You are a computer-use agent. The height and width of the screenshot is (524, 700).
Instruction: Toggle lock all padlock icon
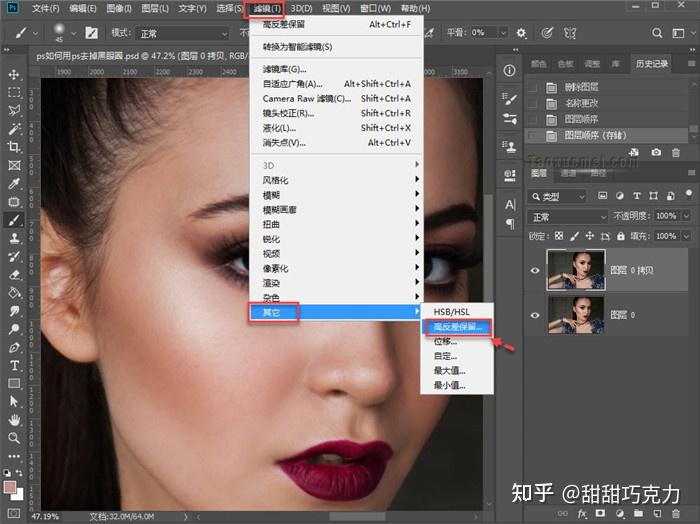[621, 236]
